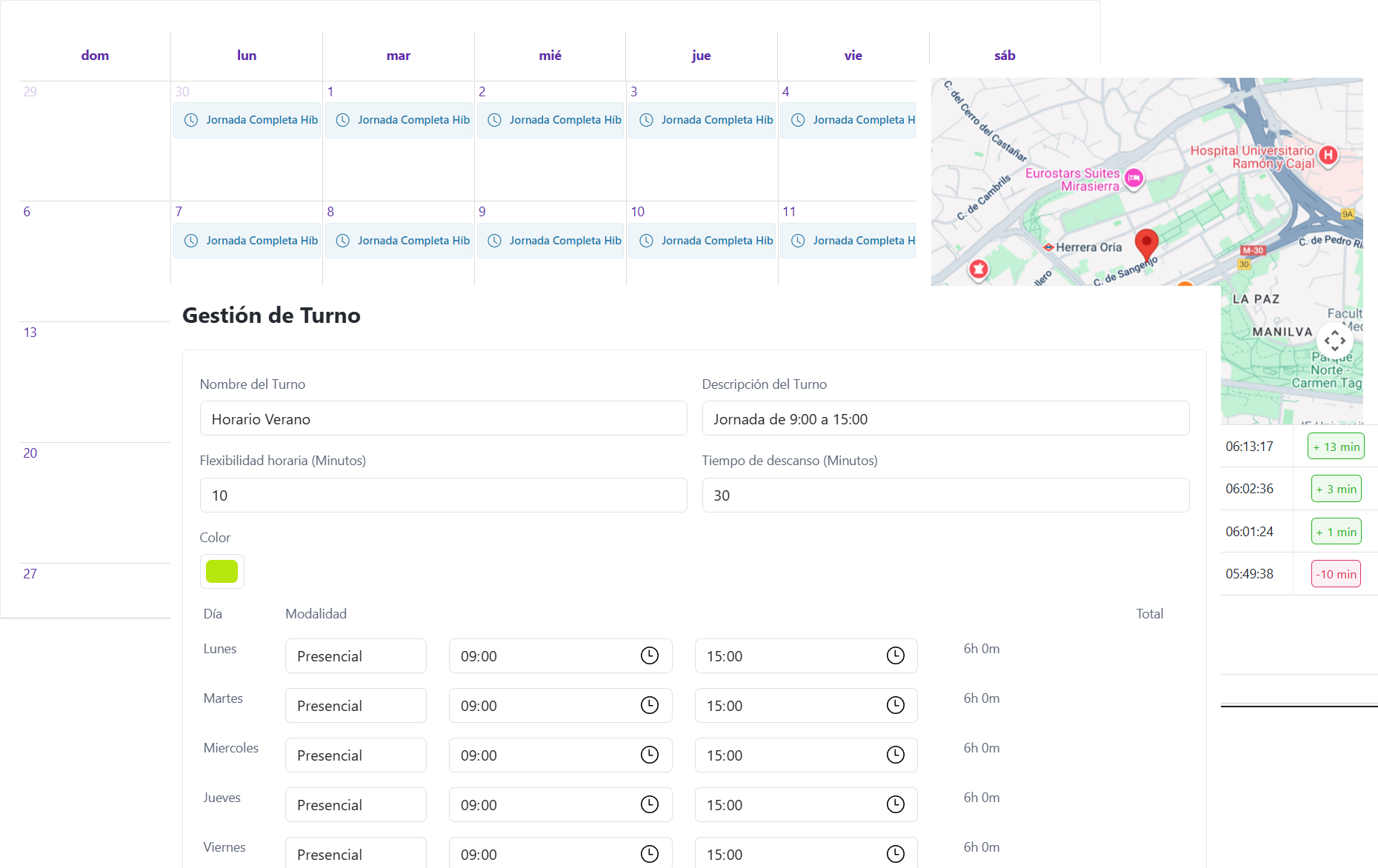Select the sáb column header
Viewport: 1378px width, 868px height.
point(1005,56)
